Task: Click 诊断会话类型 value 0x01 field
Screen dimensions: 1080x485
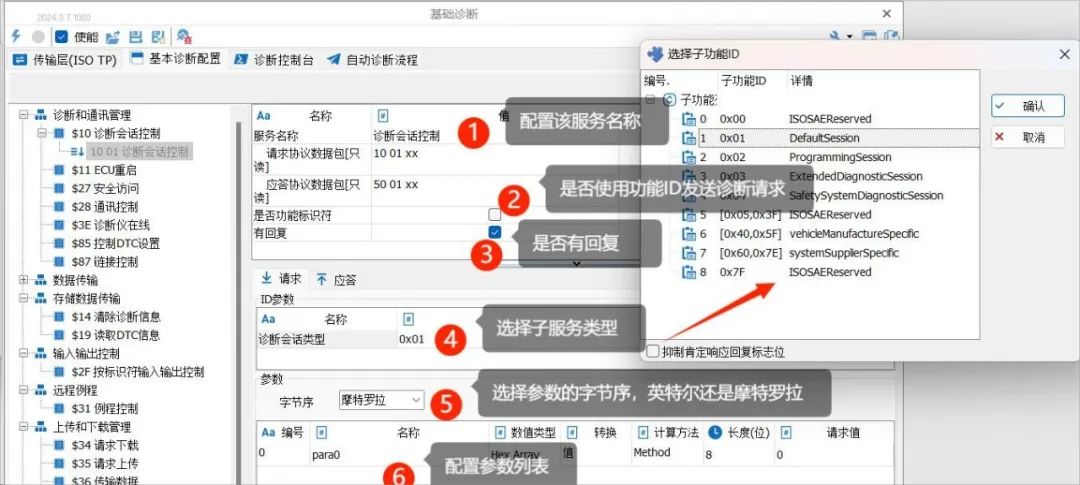Action: tap(410, 339)
